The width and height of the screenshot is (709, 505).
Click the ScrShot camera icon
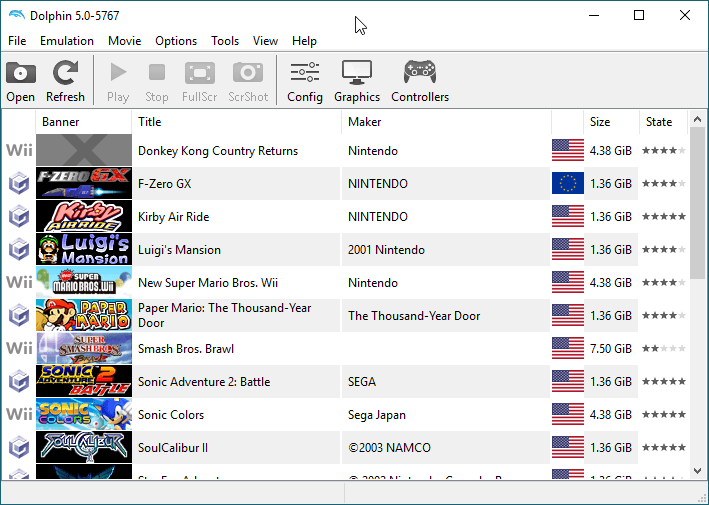pyautogui.click(x=248, y=81)
